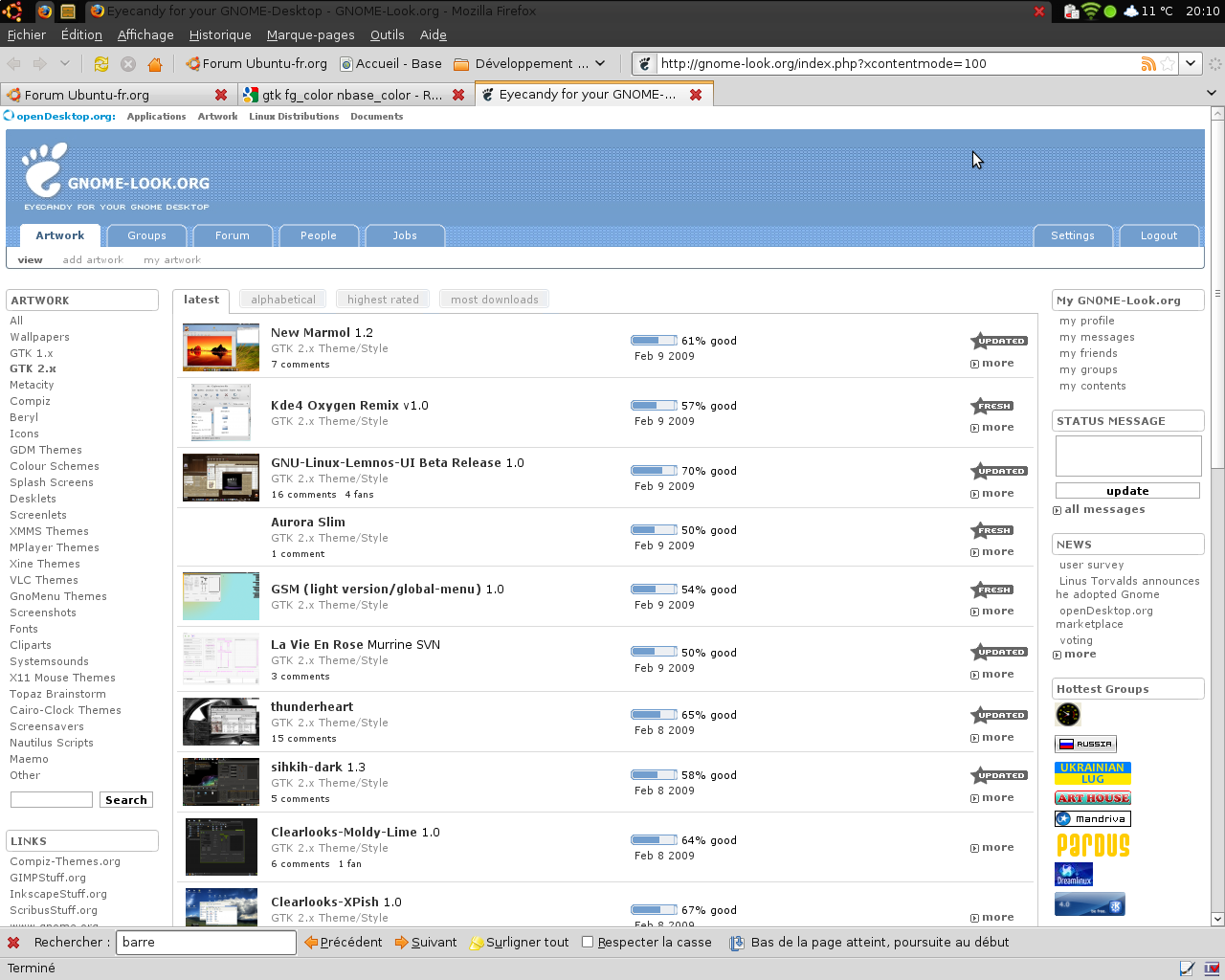
Task: Click the Ubuntu logo in top panel
Action: pyautogui.click(x=12, y=11)
